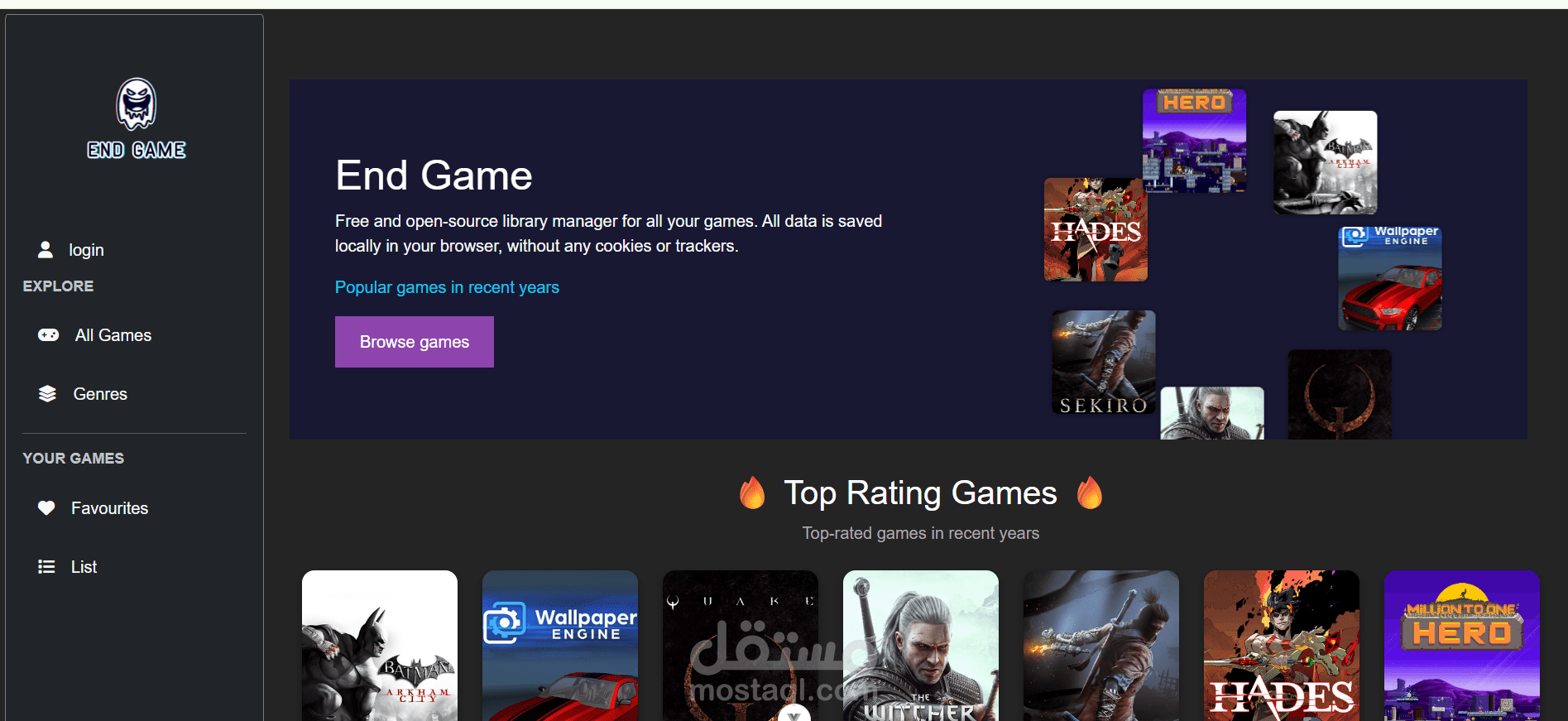Viewport: 1568px width, 721px height.
Task: Click the Top-rated games in recent years subtitle
Action: 920,533
